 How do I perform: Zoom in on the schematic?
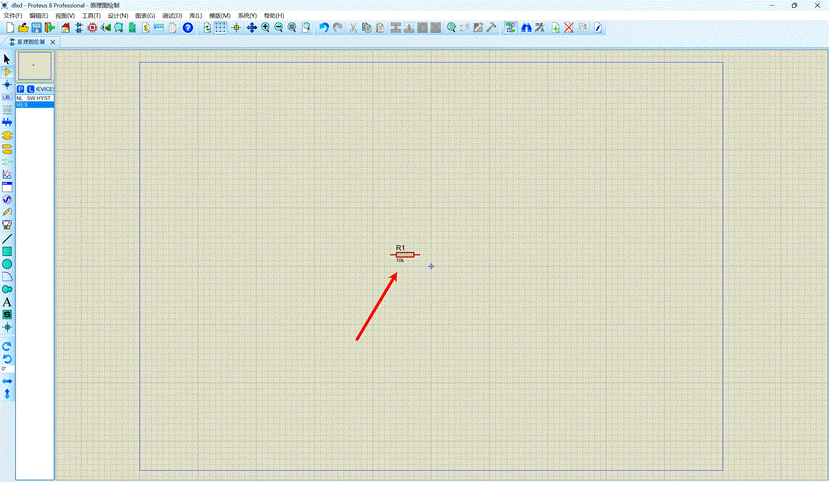tap(265, 27)
